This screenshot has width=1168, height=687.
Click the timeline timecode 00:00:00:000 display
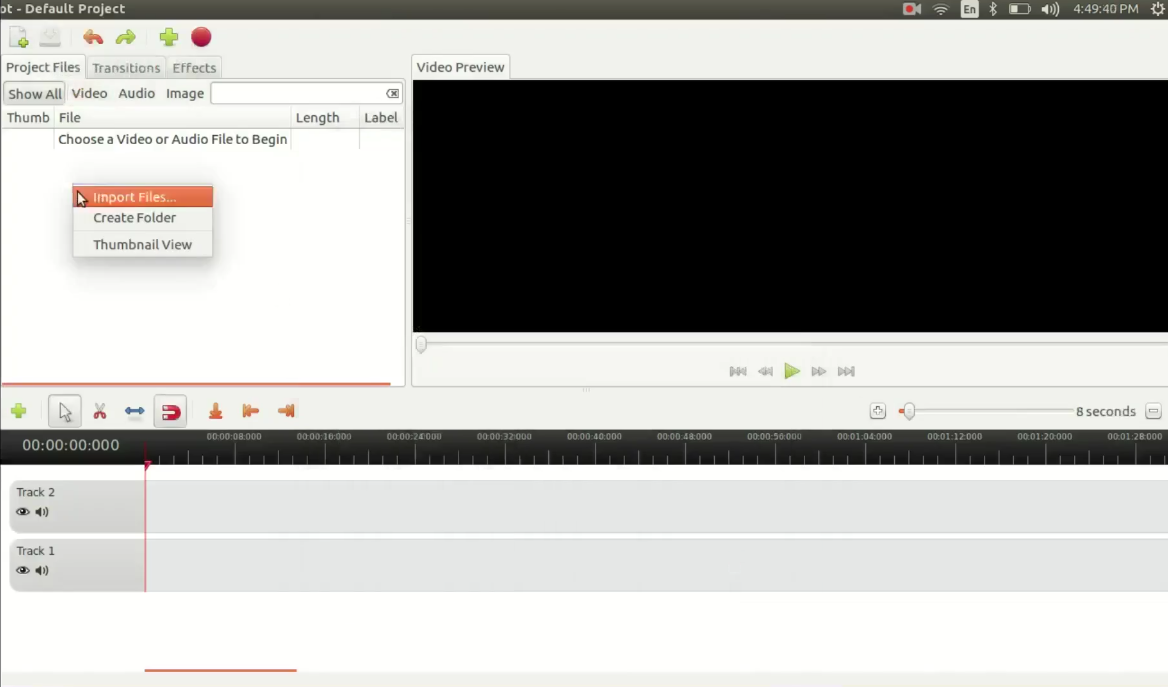pos(71,445)
